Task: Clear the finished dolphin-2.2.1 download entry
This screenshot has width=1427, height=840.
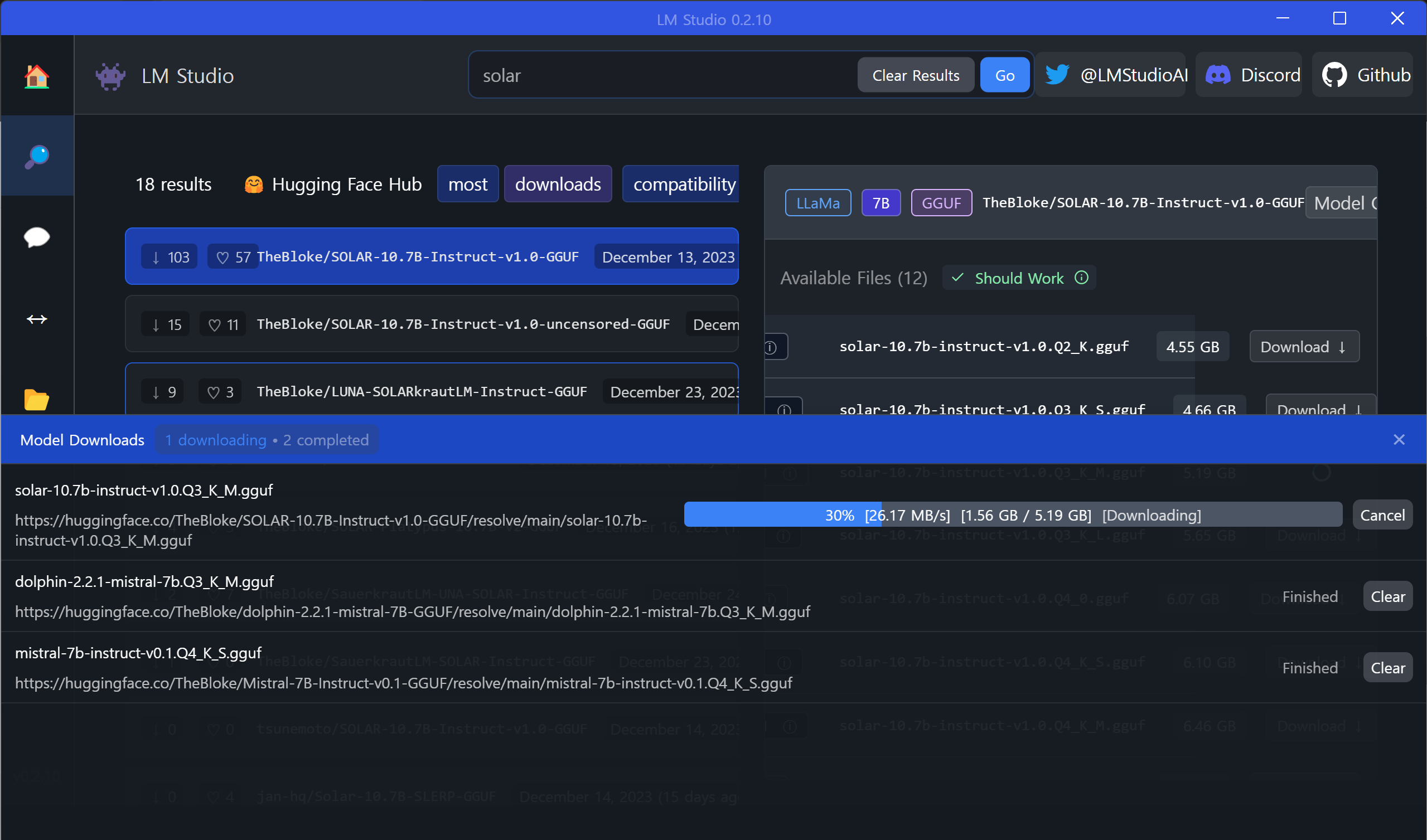Action: coord(1387,596)
